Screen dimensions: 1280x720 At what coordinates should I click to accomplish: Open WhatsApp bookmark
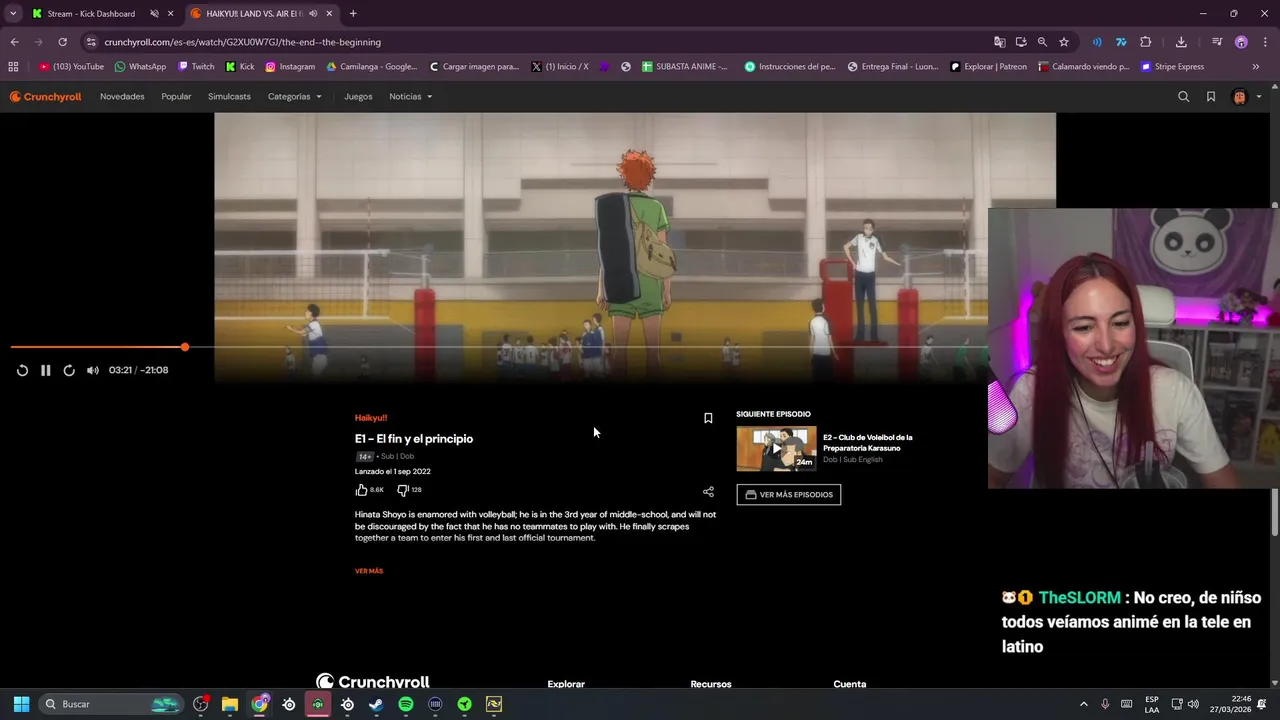(x=140, y=67)
